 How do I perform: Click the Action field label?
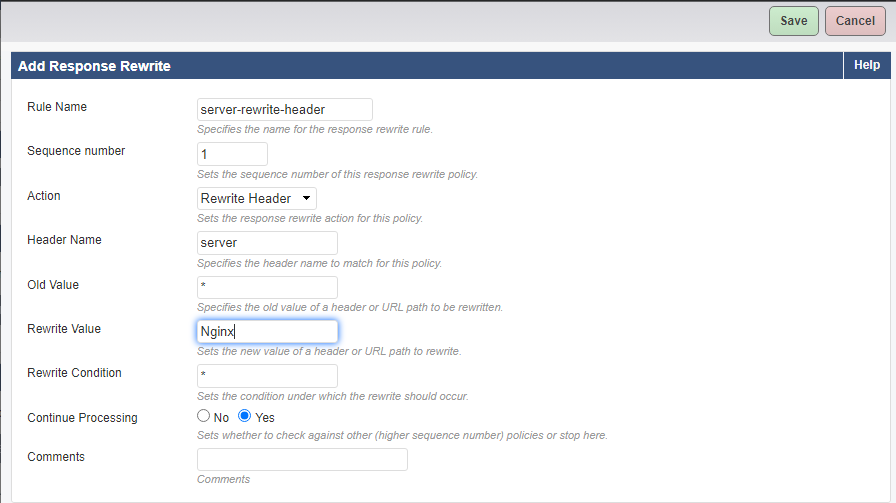pyautogui.click(x=44, y=196)
